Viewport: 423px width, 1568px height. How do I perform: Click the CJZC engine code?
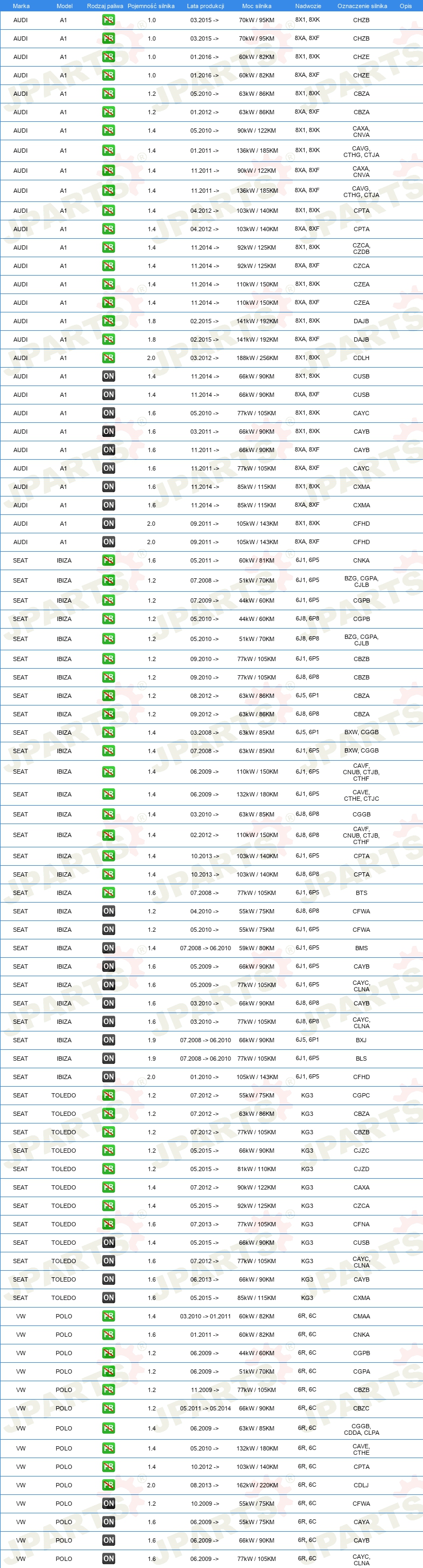coord(361,1151)
